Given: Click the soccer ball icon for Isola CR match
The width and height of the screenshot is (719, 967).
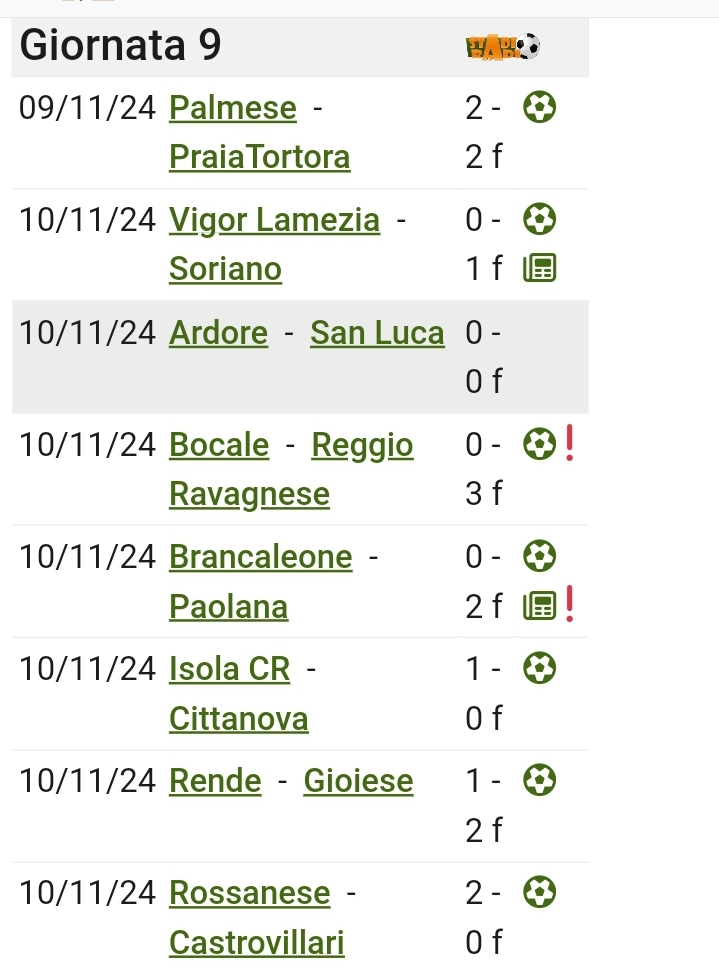Looking at the screenshot, I should pyautogui.click(x=540, y=668).
